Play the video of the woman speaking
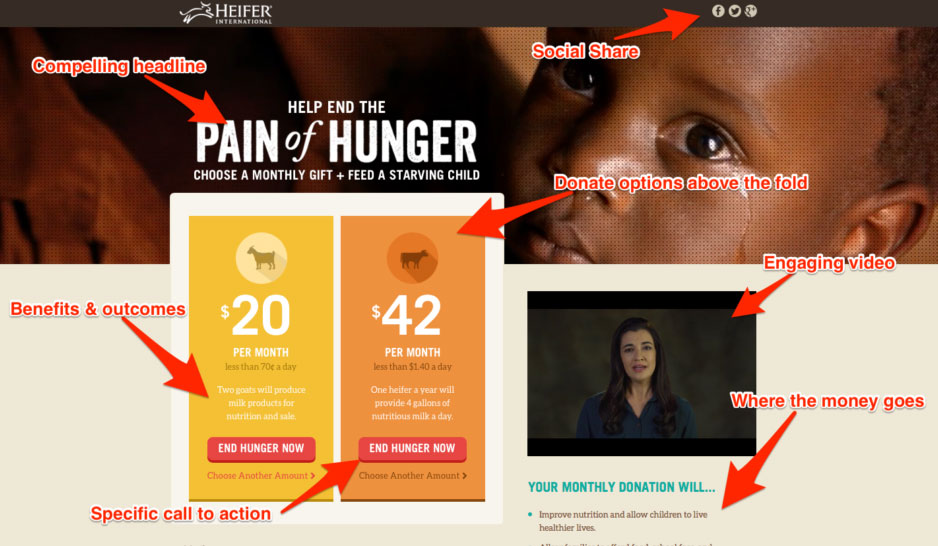 (x=641, y=374)
